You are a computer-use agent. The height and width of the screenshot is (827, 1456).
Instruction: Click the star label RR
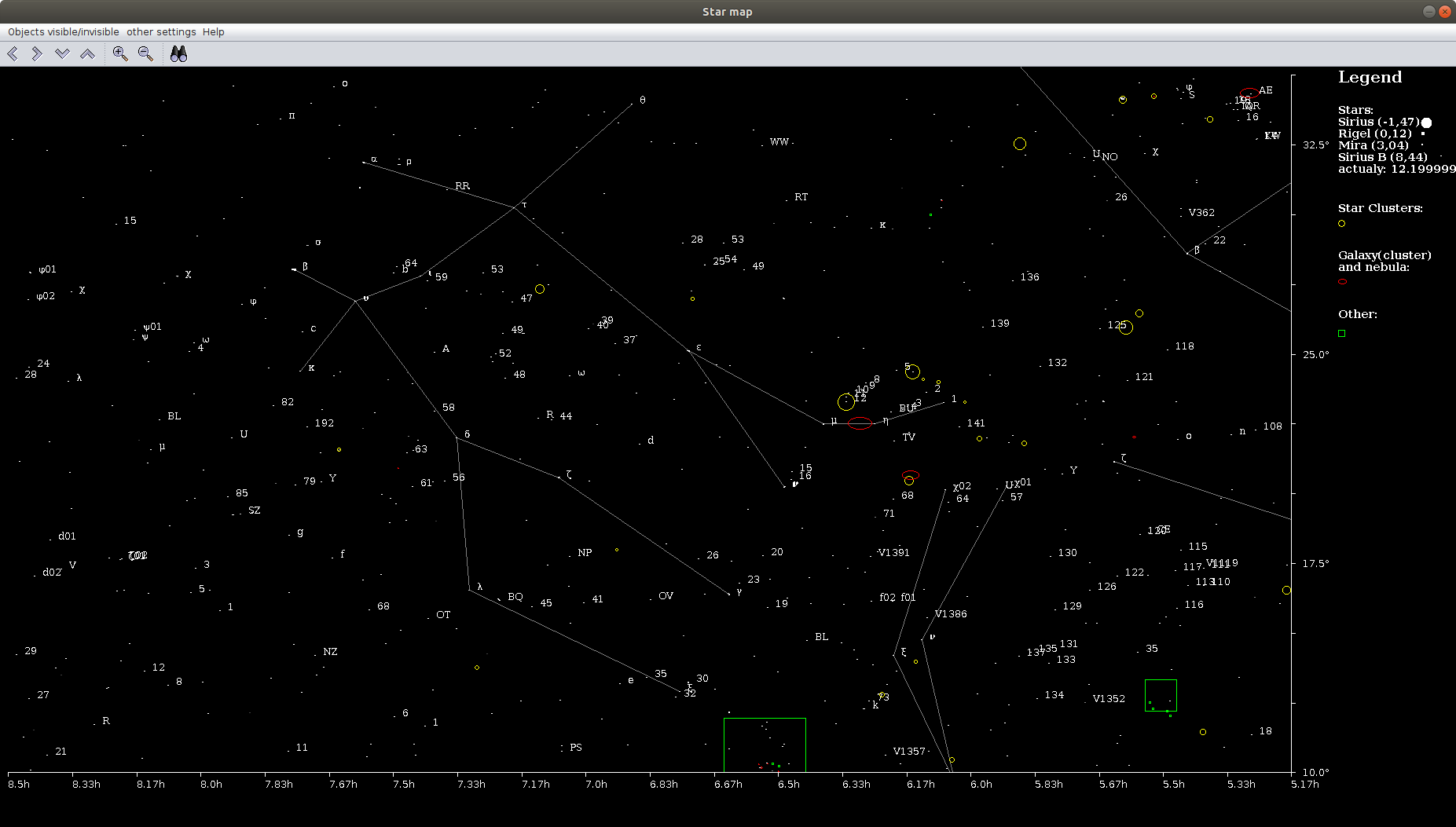[462, 186]
